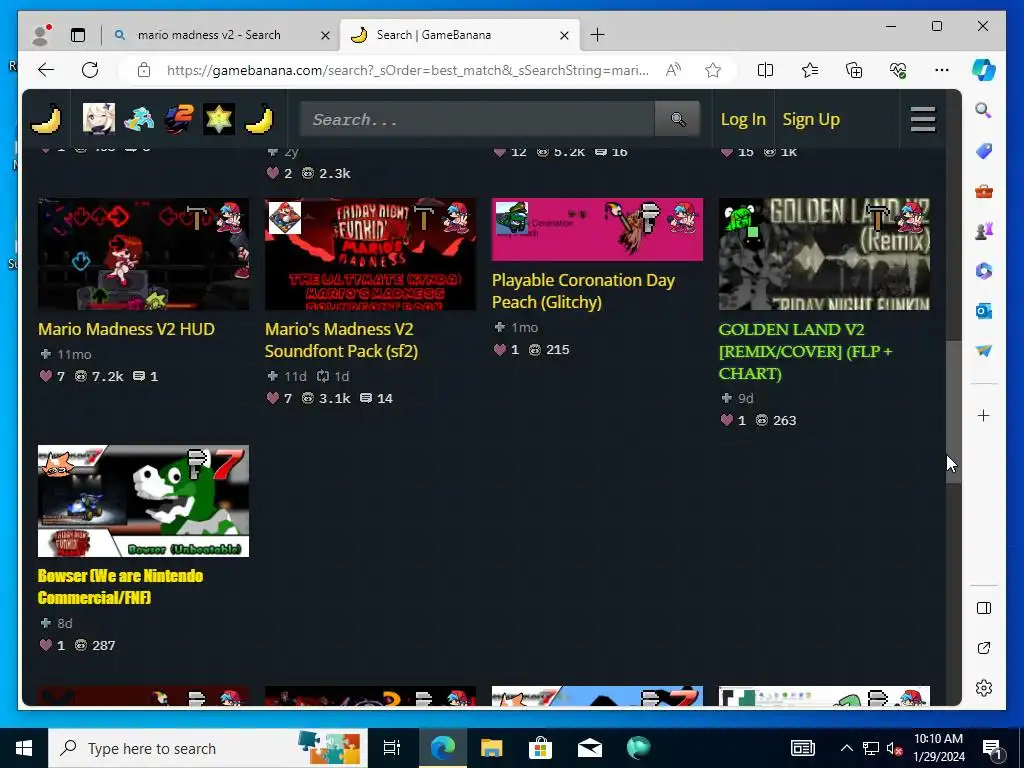Open the Mail app from the taskbar
The width and height of the screenshot is (1024, 768).
[590, 748]
